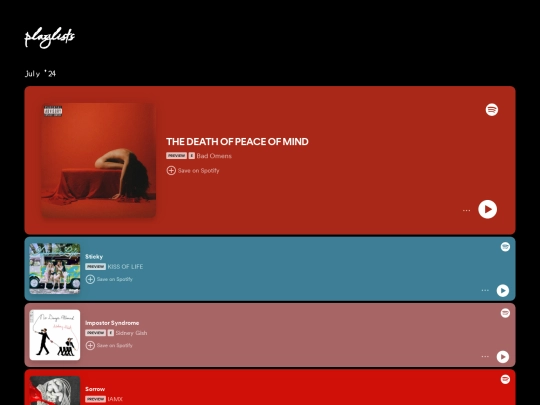Save THE DEATH OF PEACE OF MIND on Spotify
This screenshot has width=540, height=405.
click(193, 170)
